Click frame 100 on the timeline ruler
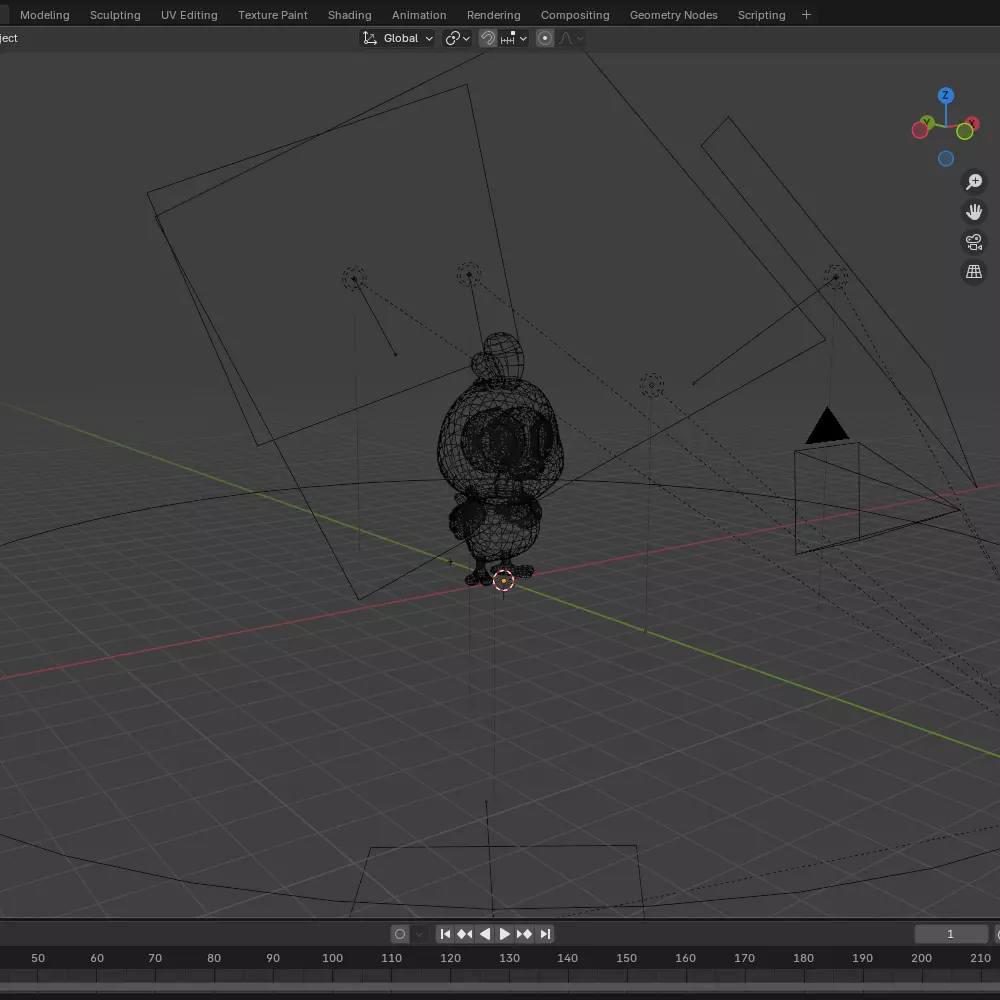Image resolution: width=1000 pixels, height=1000 pixels. [332, 958]
